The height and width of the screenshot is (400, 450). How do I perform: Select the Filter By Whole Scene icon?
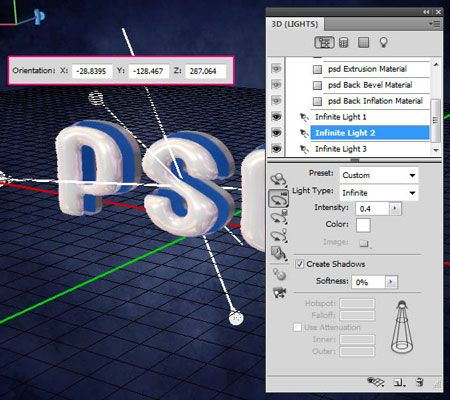324,43
